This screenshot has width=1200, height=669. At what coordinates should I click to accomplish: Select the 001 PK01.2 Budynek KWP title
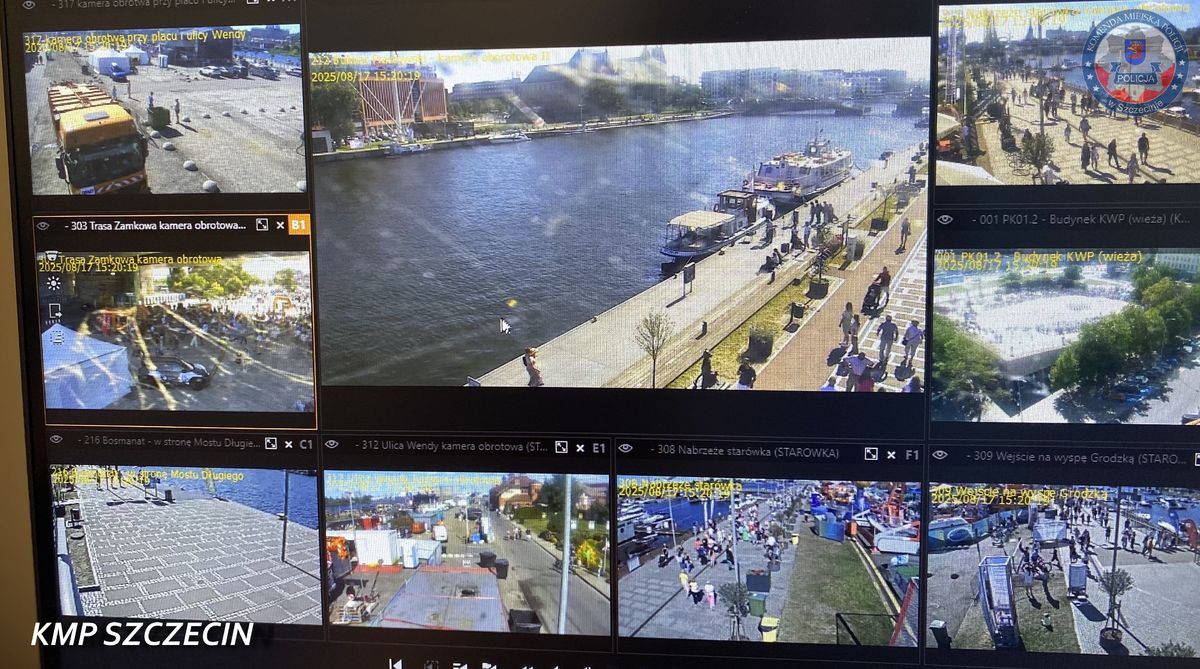coord(1070,217)
